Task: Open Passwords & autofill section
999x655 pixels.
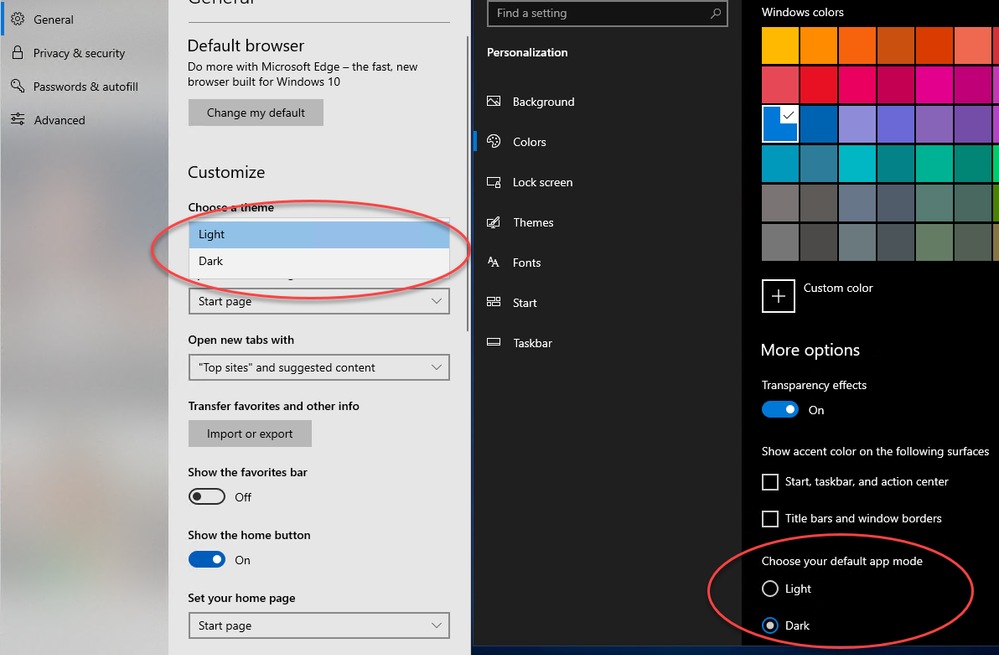Action: pos(84,87)
